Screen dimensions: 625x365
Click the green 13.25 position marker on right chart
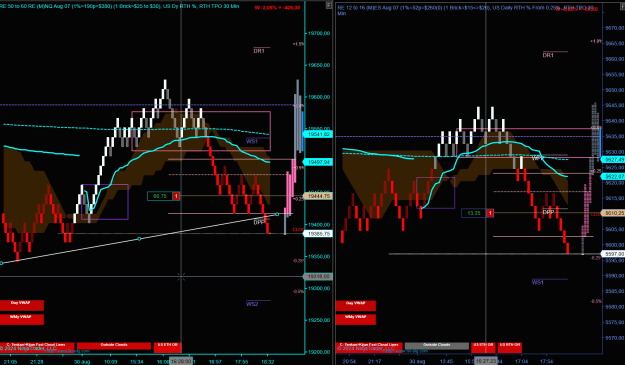(x=474, y=213)
